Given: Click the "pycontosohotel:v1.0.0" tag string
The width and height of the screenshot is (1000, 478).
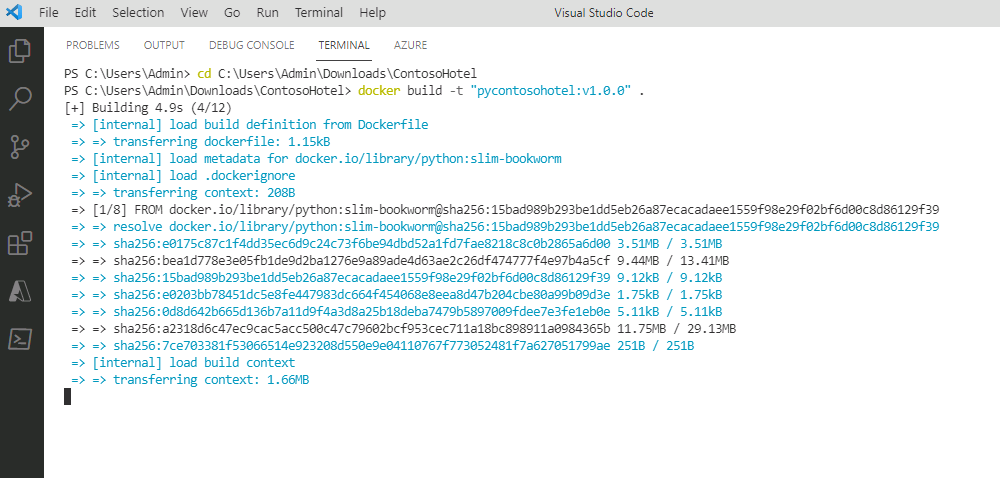Looking at the screenshot, I should click(x=550, y=90).
